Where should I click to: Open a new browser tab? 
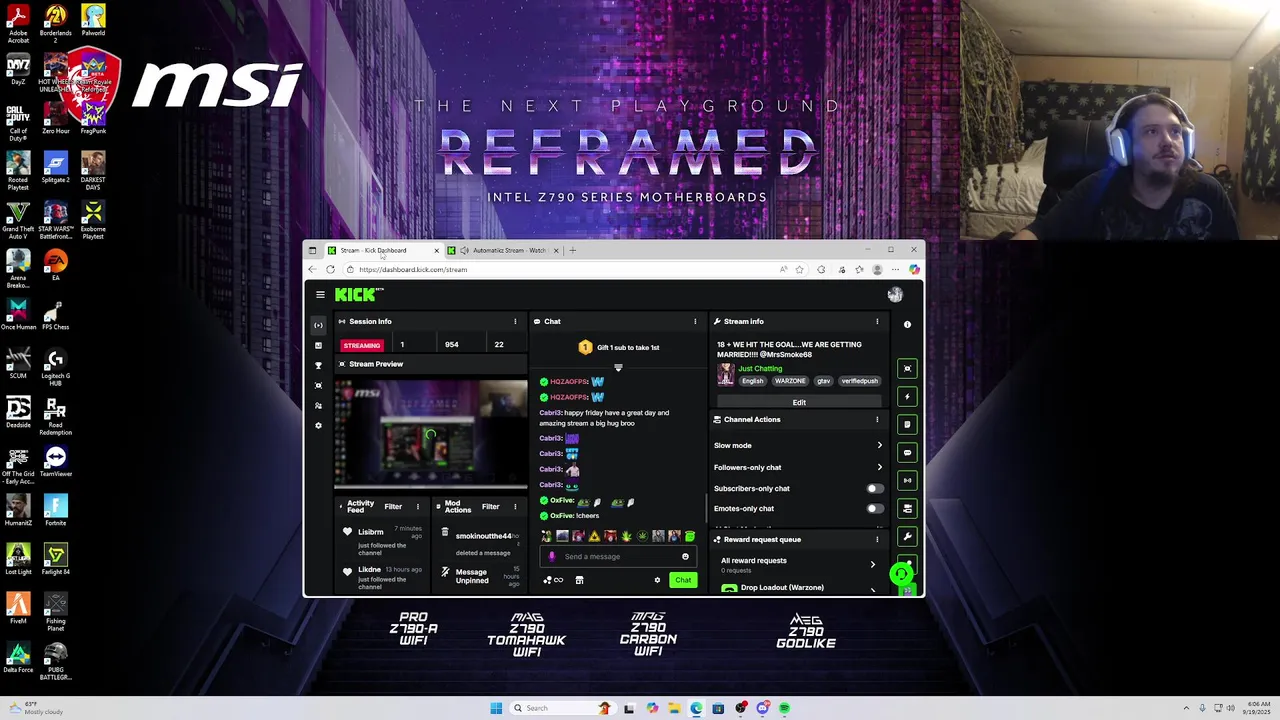(x=572, y=250)
